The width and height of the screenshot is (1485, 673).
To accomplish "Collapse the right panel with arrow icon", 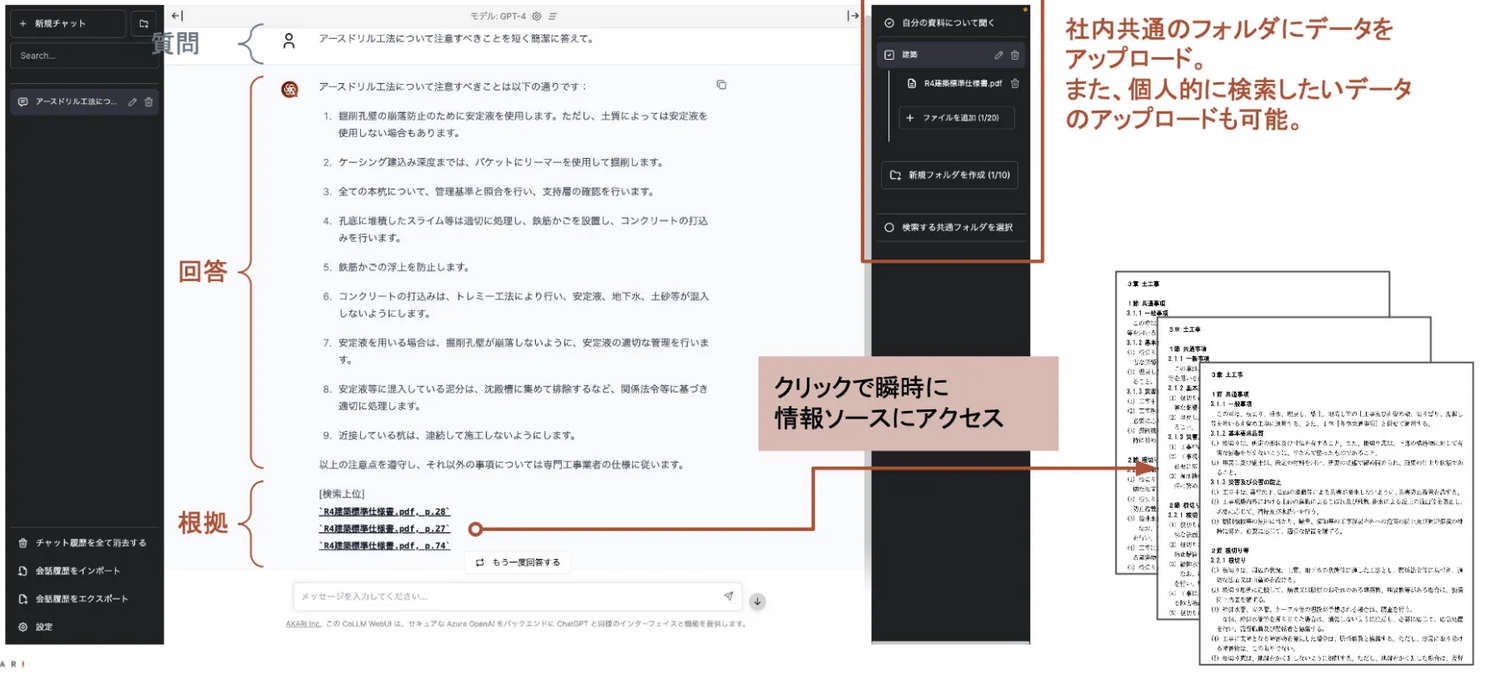I will point(853,16).
